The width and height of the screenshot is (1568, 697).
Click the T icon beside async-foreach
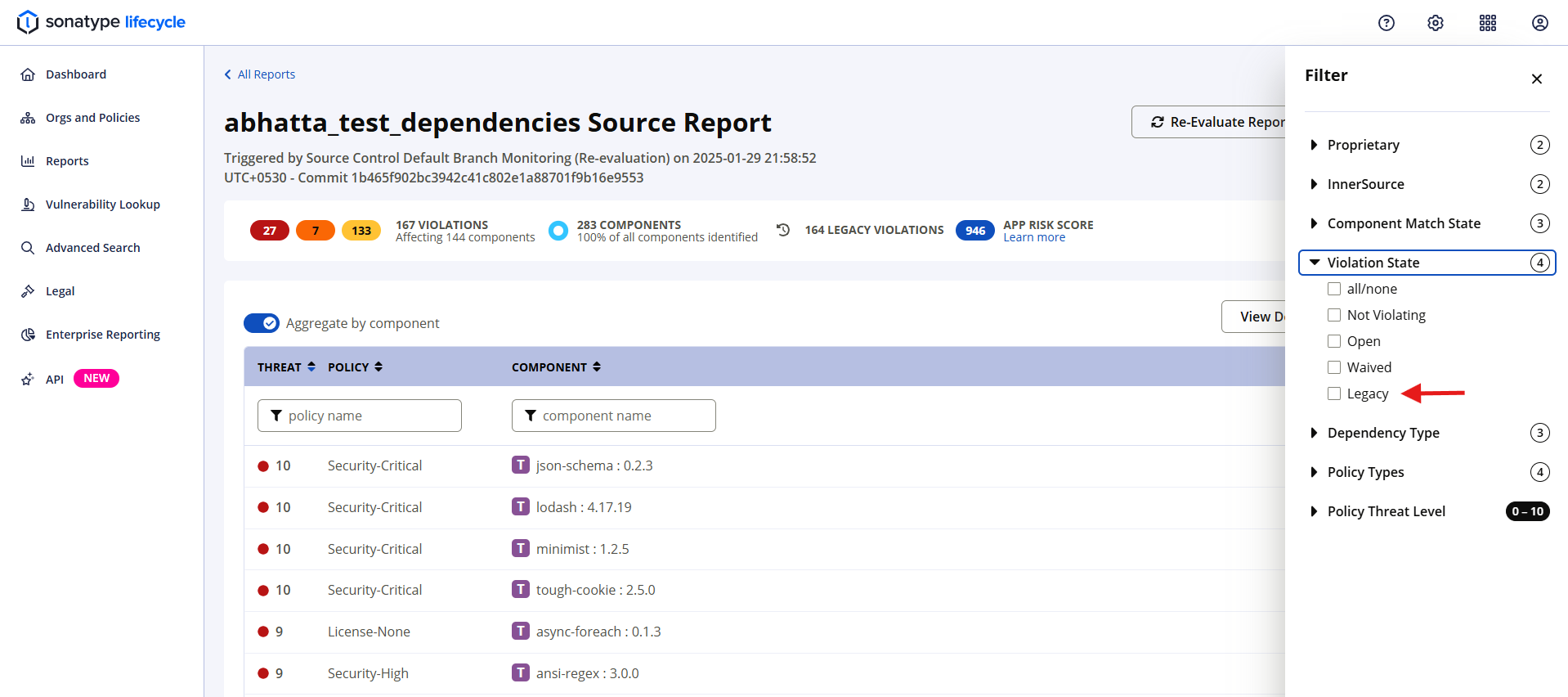[521, 631]
